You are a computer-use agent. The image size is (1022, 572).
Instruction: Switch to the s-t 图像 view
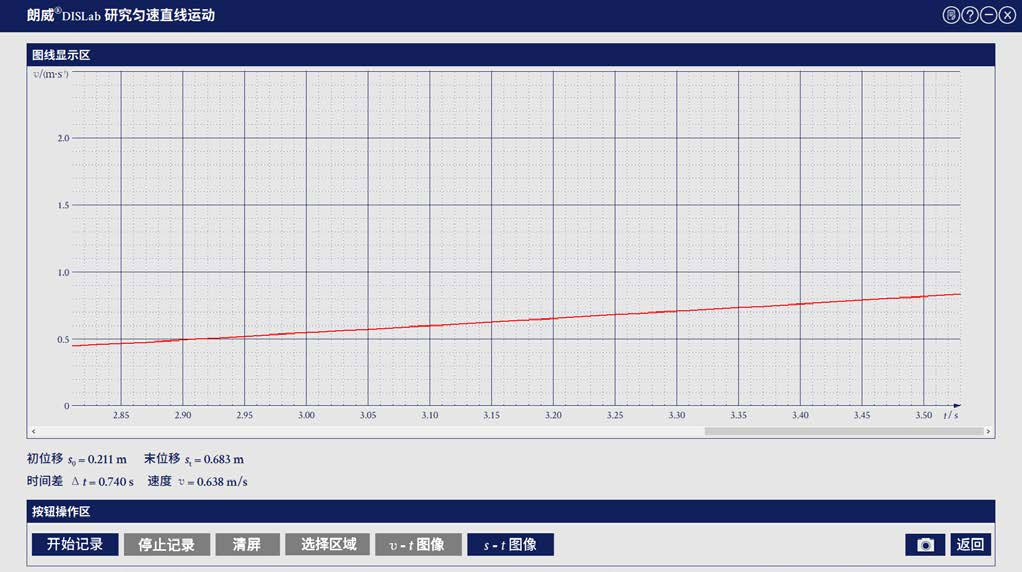point(510,545)
